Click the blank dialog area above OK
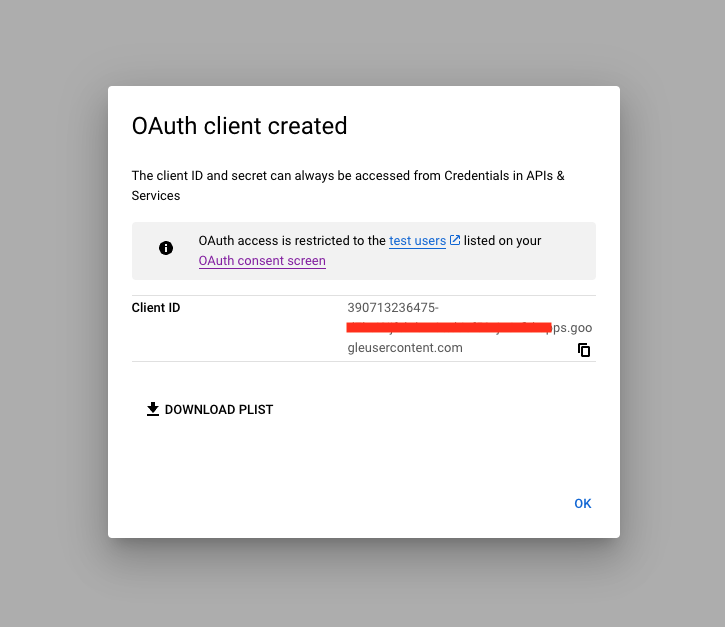Image resolution: width=725 pixels, height=627 pixels. coord(364,458)
